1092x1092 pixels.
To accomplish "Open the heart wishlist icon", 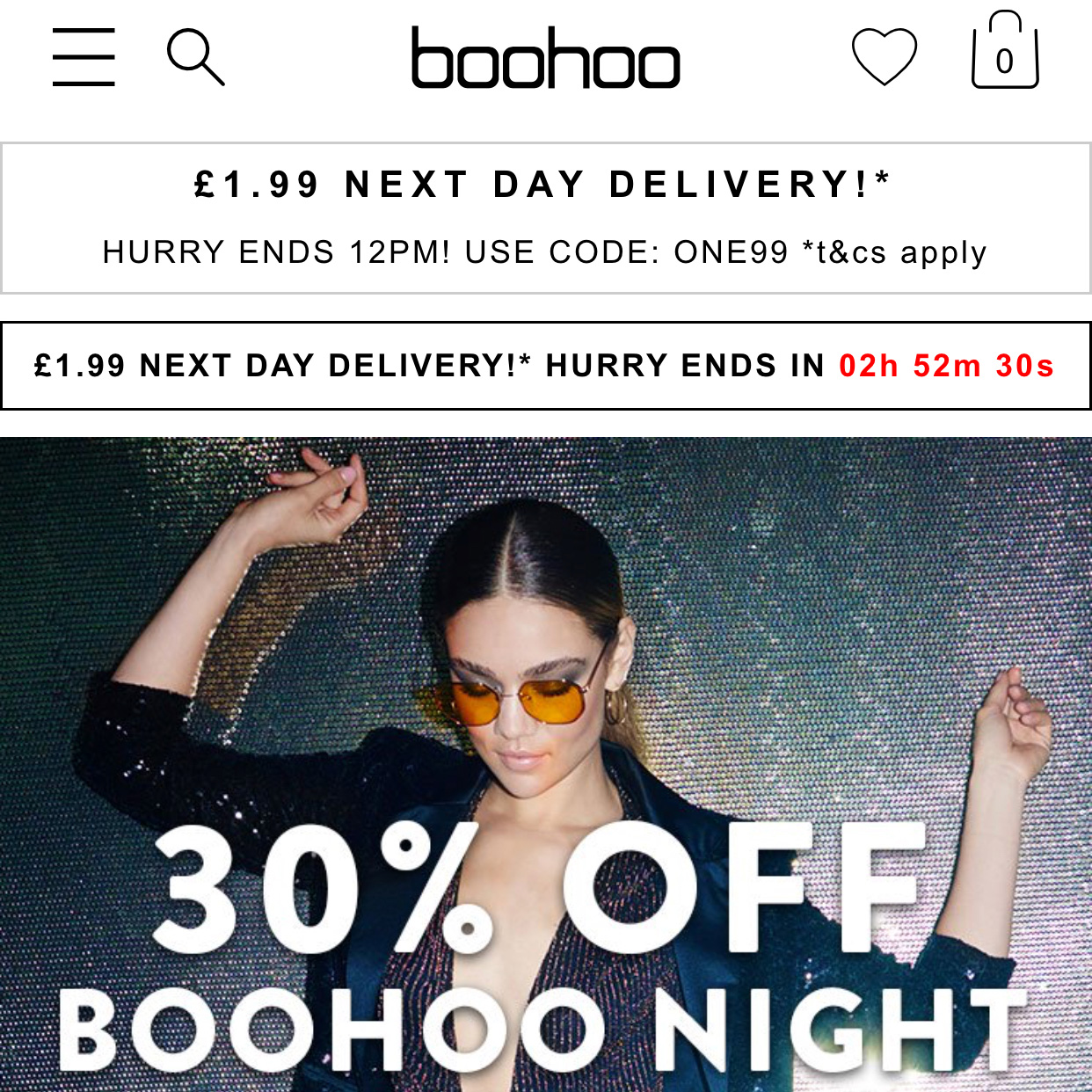I will pos(885,56).
